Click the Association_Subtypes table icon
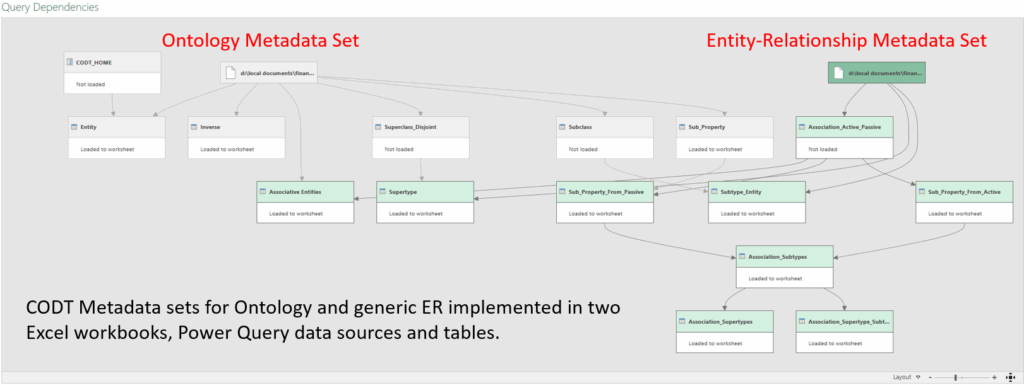Viewport: 1024px width, 385px height. click(743, 256)
